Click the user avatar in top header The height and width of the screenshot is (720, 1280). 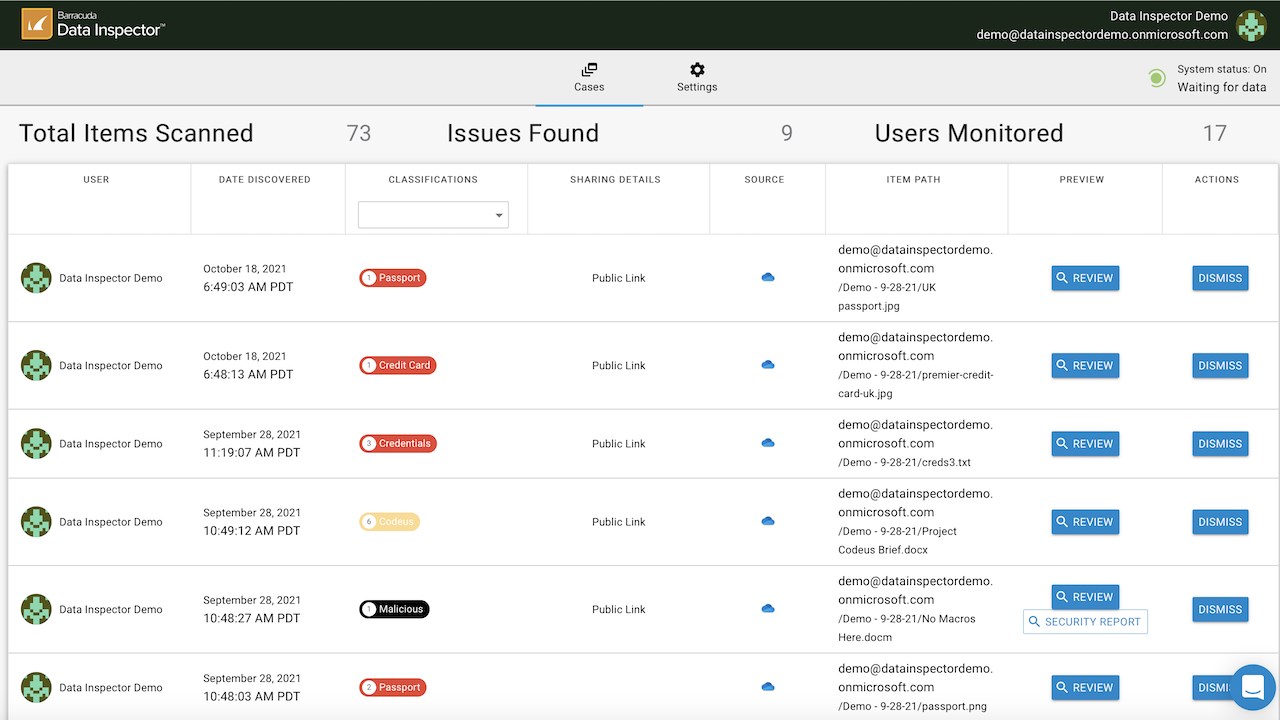click(1251, 25)
